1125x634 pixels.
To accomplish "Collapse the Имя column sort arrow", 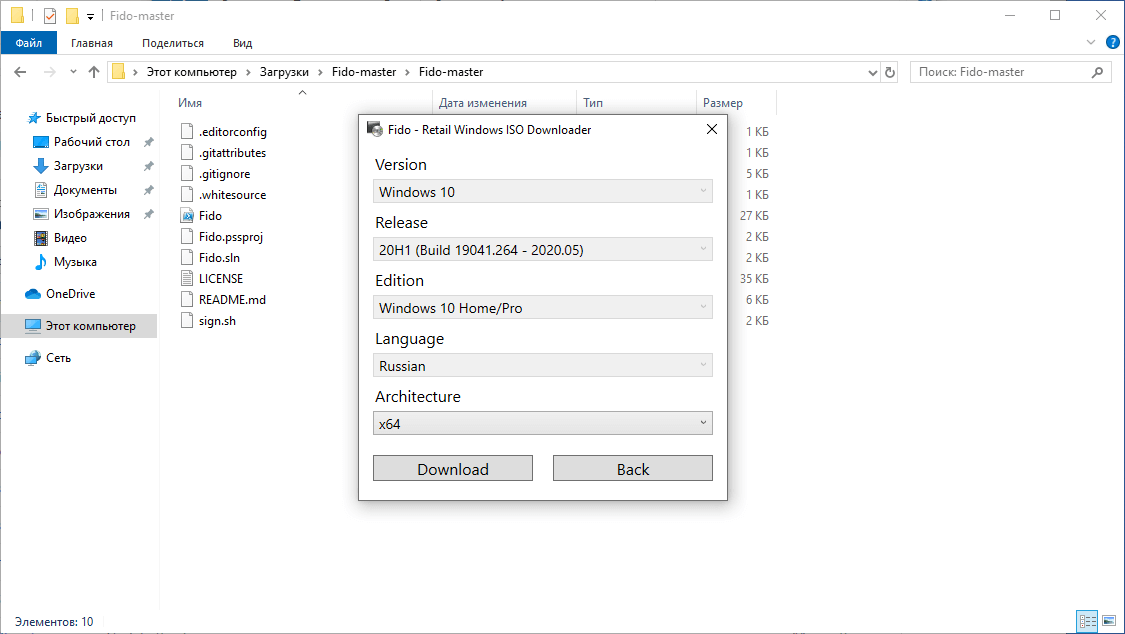I will [x=301, y=92].
